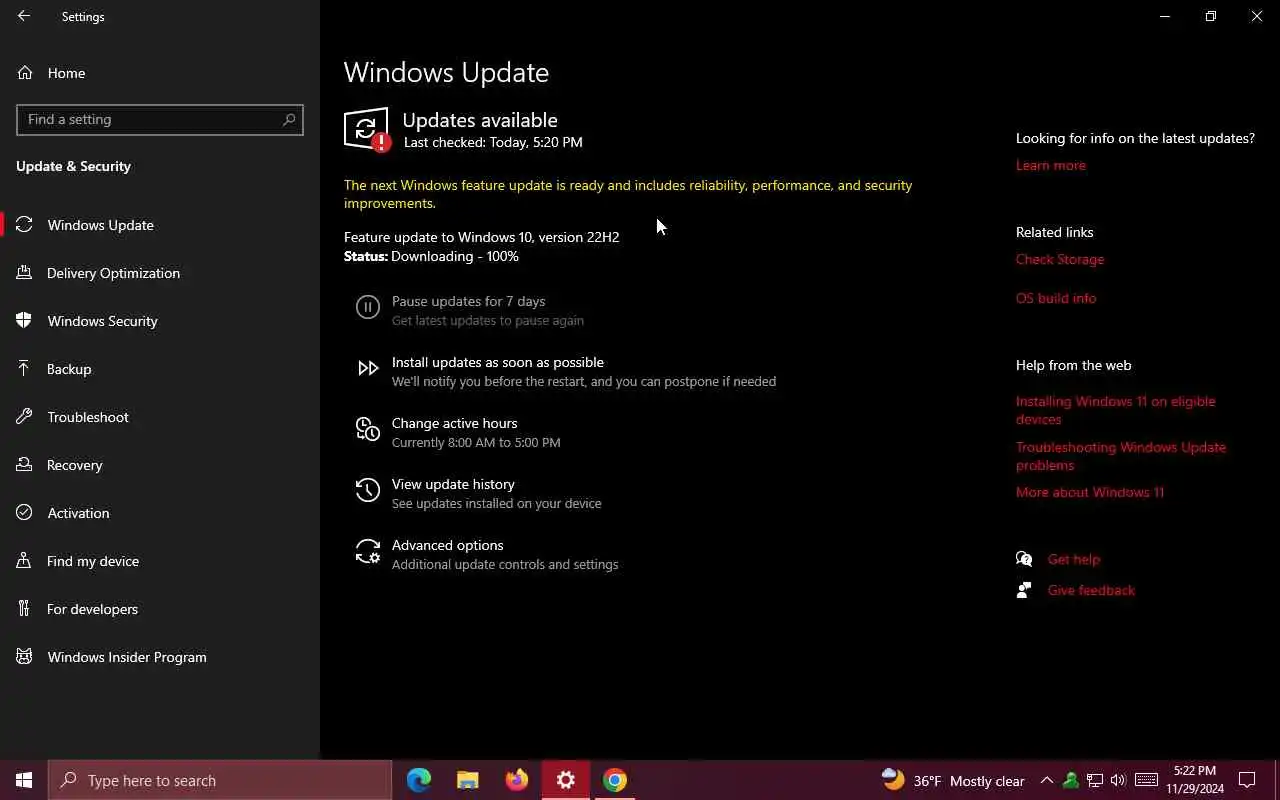Click the Home house icon

click(25, 73)
